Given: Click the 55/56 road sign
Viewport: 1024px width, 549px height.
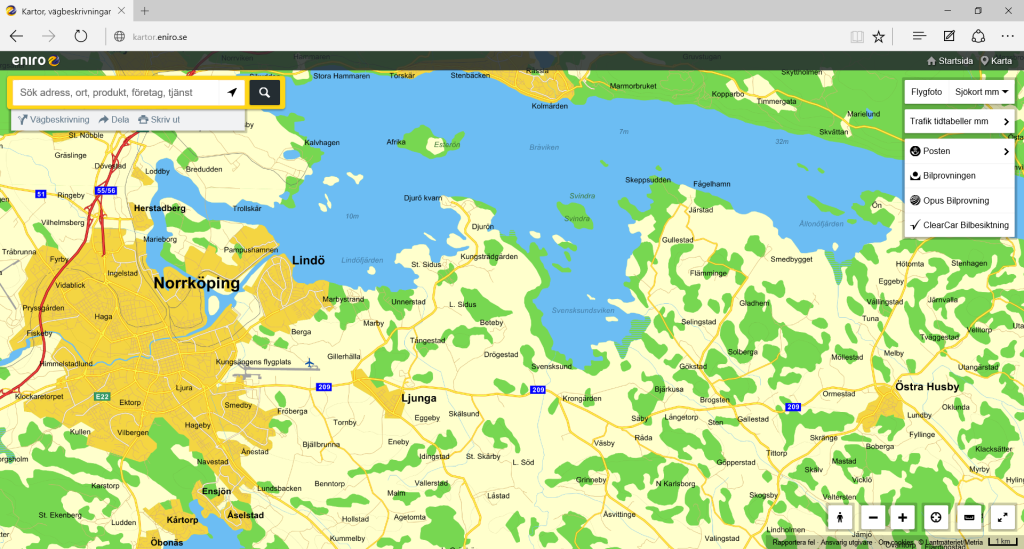Looking at the screenshot, I should [105, 191].
